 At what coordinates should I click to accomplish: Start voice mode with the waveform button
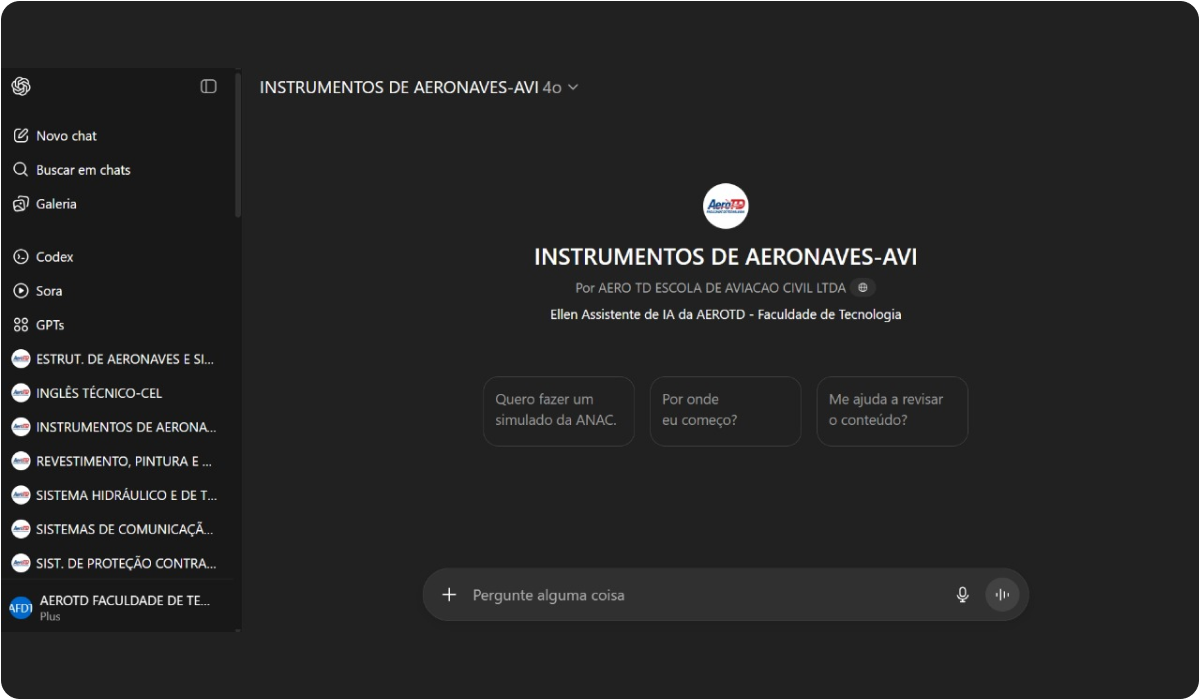click(x=1002, y=595)
